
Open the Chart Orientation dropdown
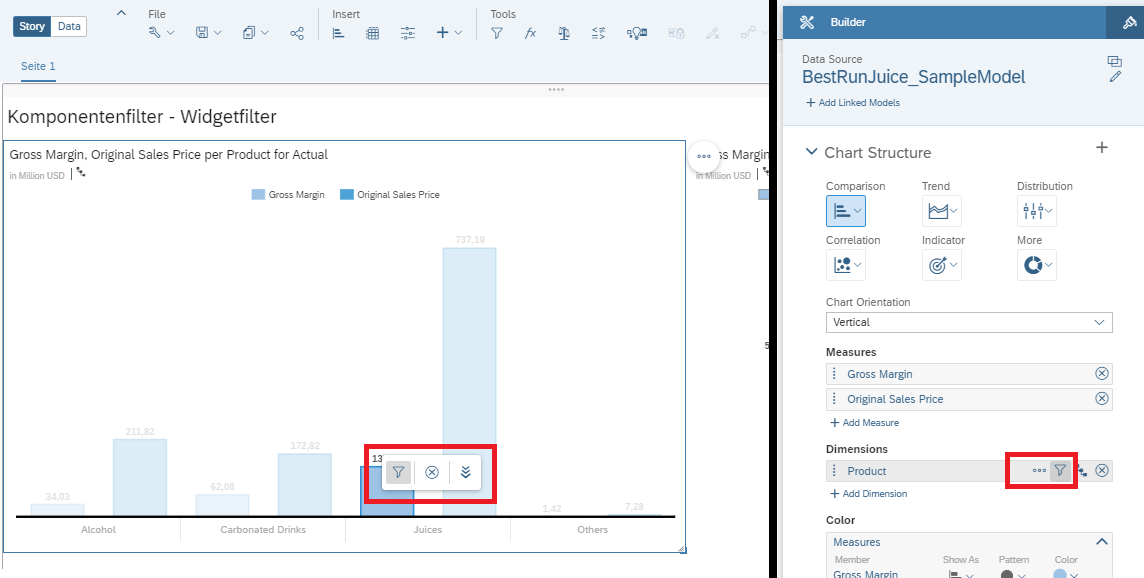point(969,322)
